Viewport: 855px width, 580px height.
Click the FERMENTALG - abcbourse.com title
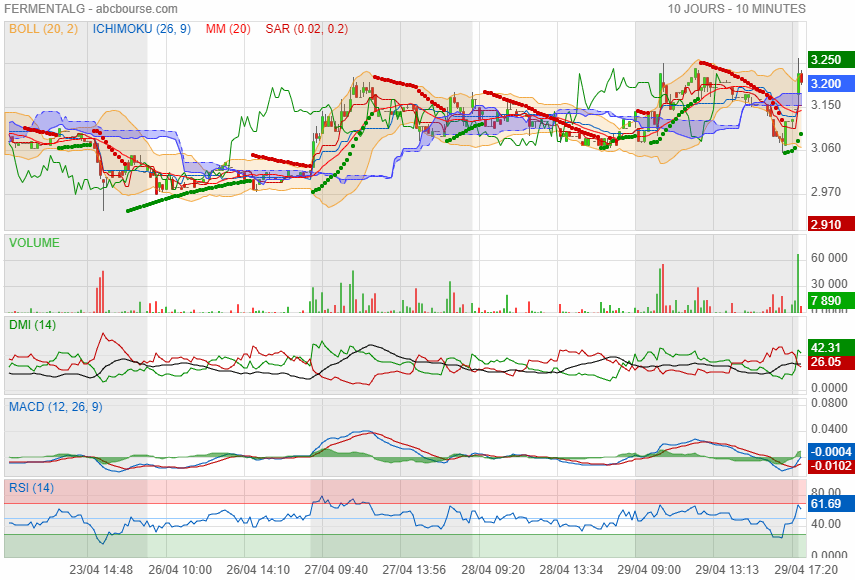tap(91, 9)
